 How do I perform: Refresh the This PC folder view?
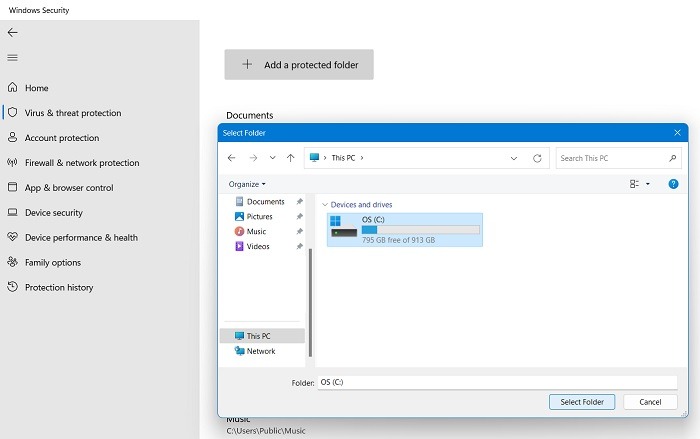(537, 158)
